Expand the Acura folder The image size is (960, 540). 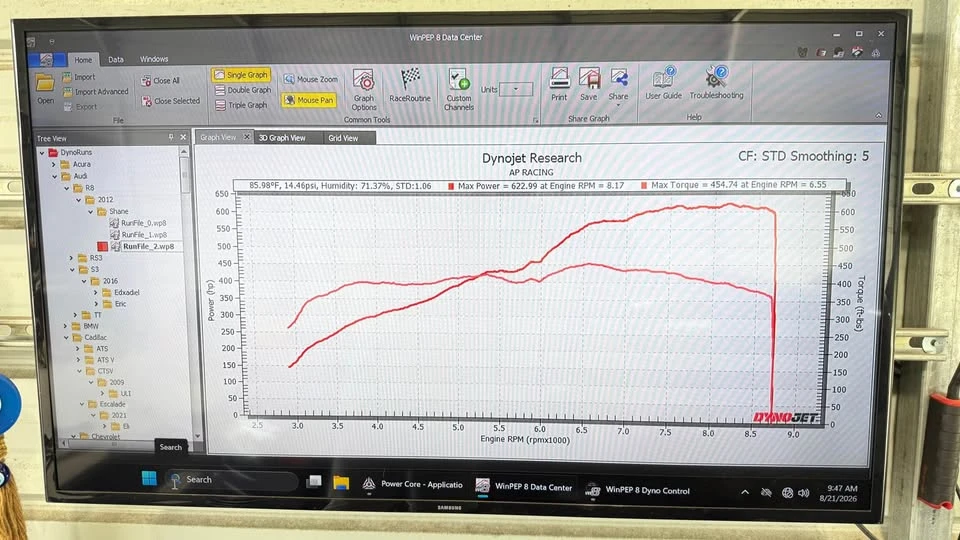click(x=53, y=164)
